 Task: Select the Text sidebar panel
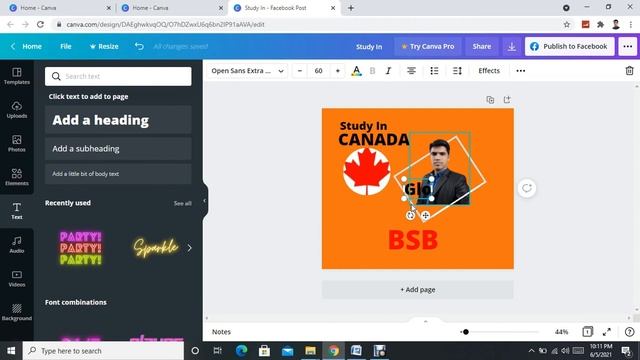17,211
